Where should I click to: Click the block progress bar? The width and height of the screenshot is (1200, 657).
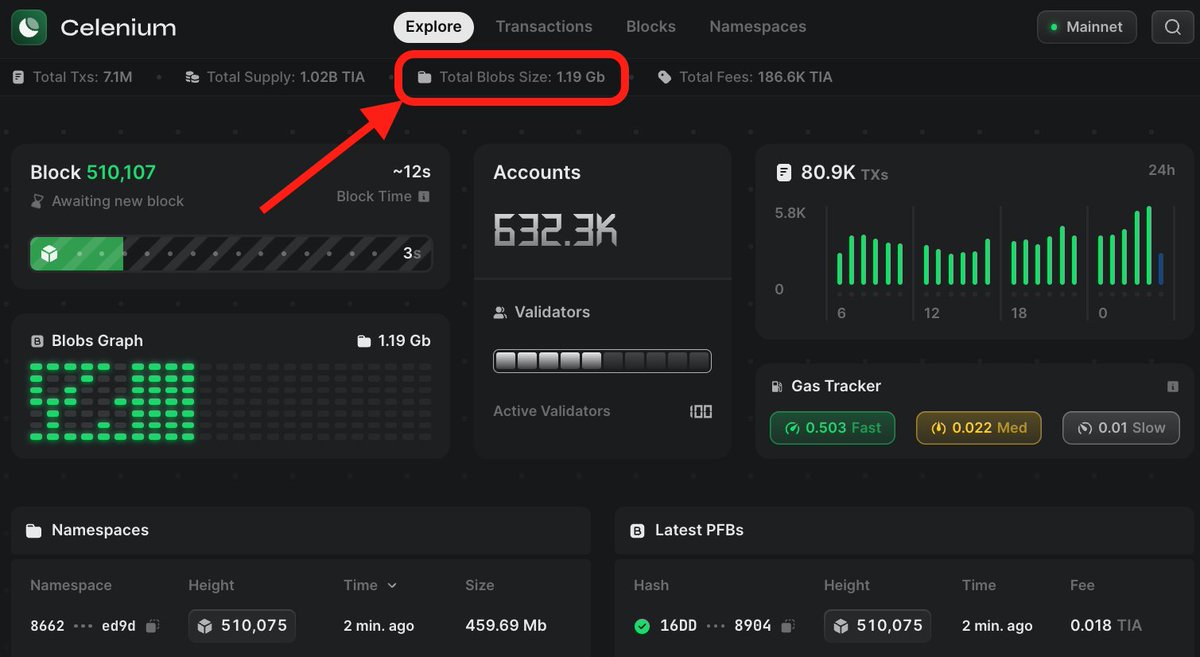coord(231,254)
